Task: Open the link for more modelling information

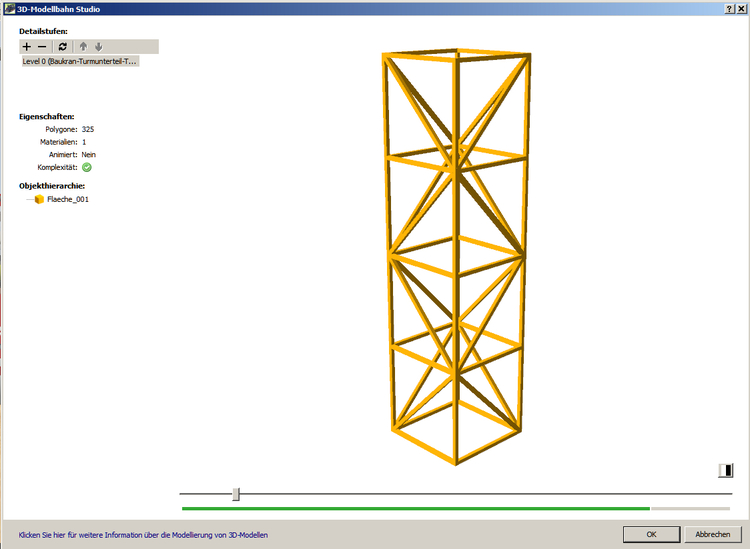Action: pos(143,535)
